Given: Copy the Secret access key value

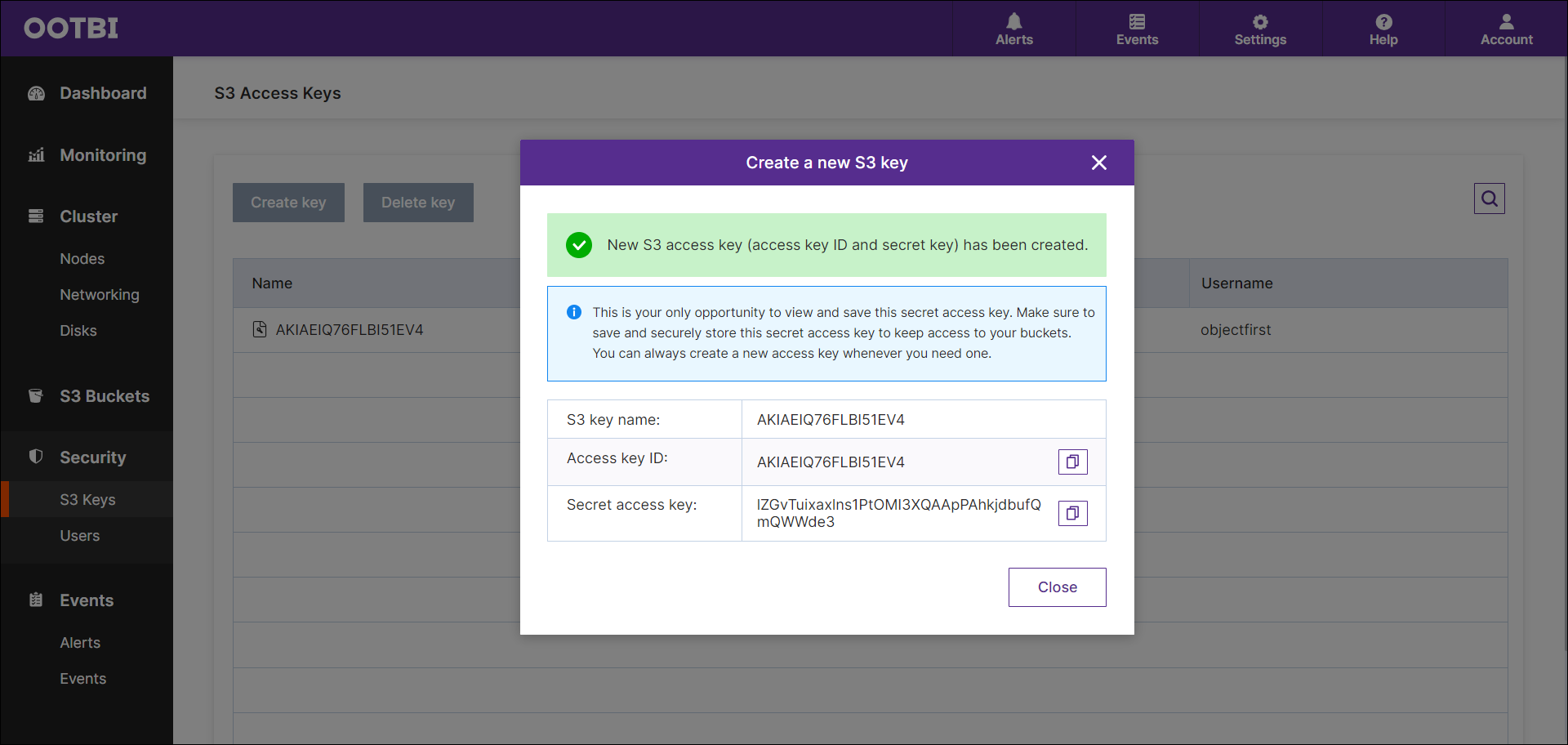Looking at the screenshot, I should pos(1072,513).
